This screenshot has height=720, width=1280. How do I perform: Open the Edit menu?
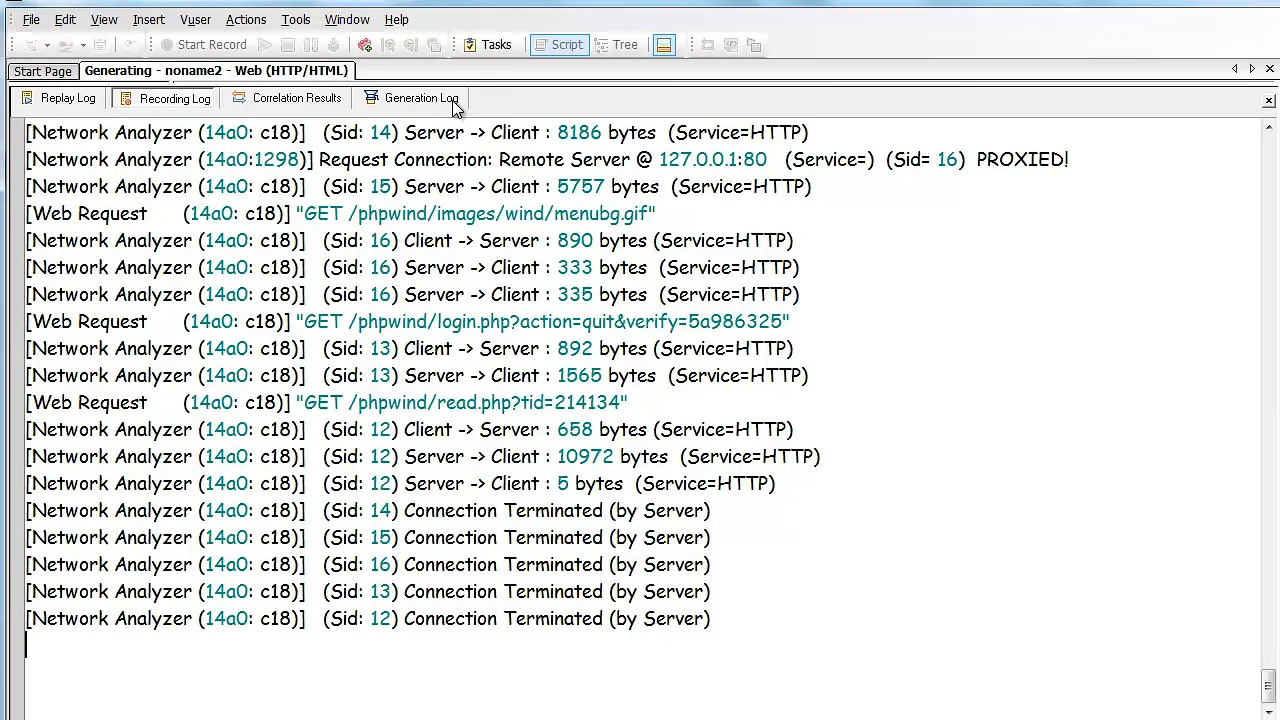click(x=65, y=19)
